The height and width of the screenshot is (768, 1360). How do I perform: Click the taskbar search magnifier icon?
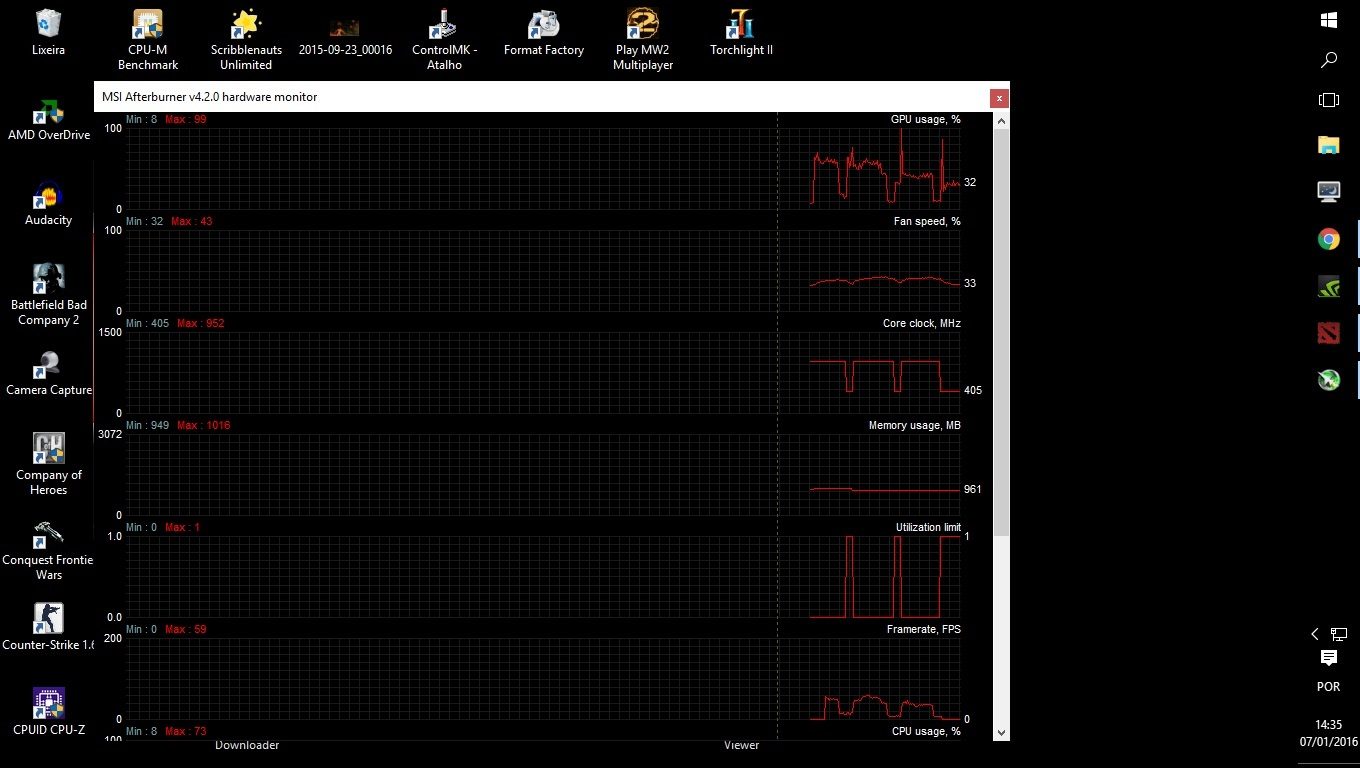pos(1329,60)
